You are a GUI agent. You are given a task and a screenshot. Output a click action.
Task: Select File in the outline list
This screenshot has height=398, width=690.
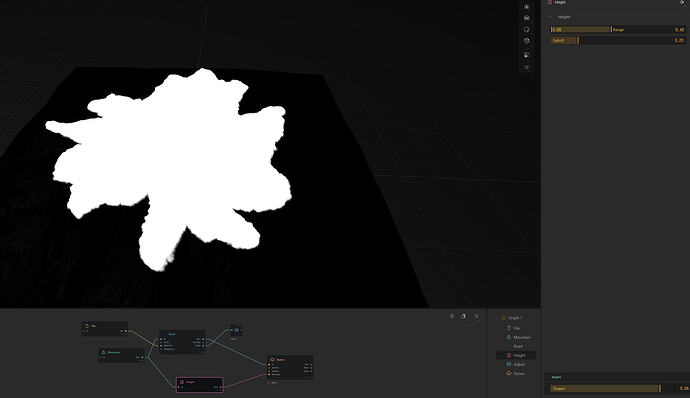[516, 328]
